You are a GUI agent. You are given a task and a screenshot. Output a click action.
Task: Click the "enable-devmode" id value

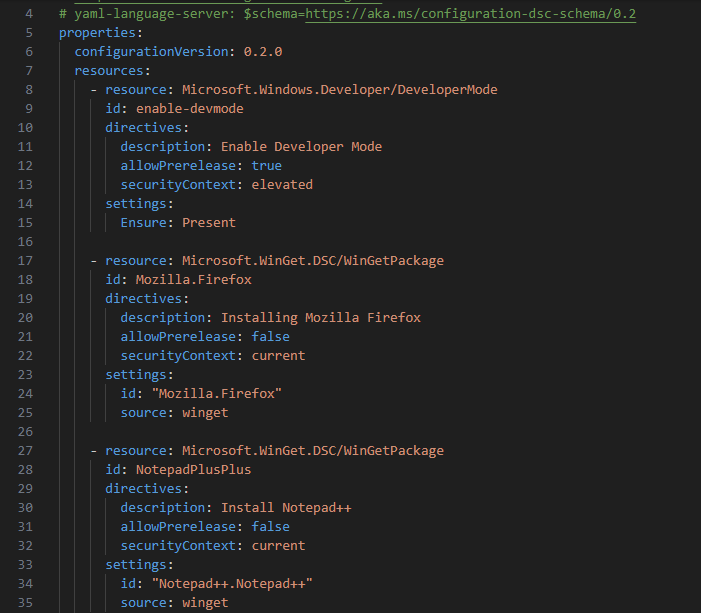coord(189,109)
